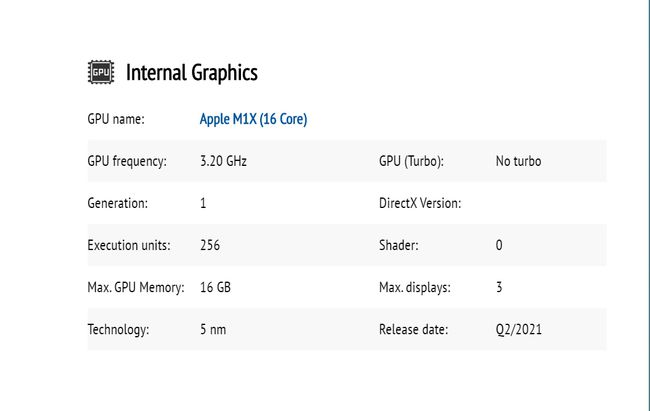Viewport: 650px width, 411px height.
Task: Click the GPU chip icon
Action: [100, 72]
